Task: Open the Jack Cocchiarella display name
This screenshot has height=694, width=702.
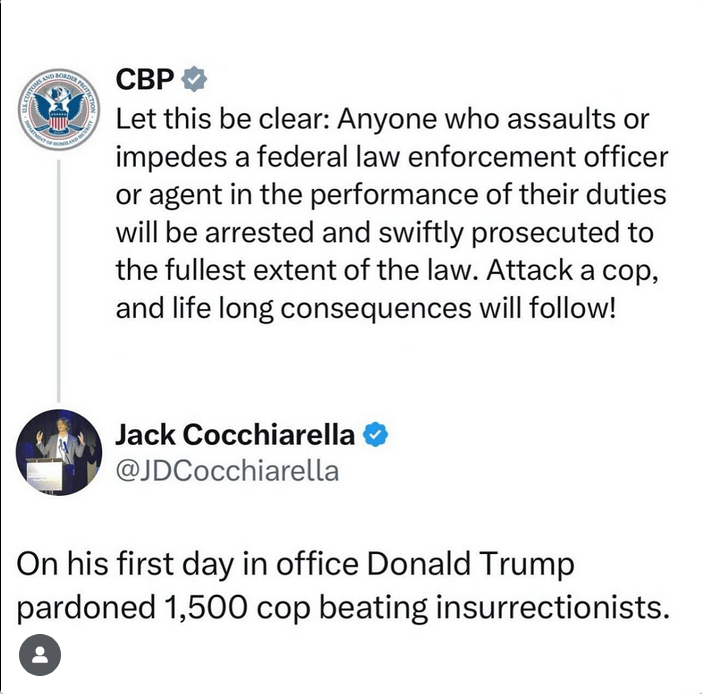Action: [x=235, y=435]
